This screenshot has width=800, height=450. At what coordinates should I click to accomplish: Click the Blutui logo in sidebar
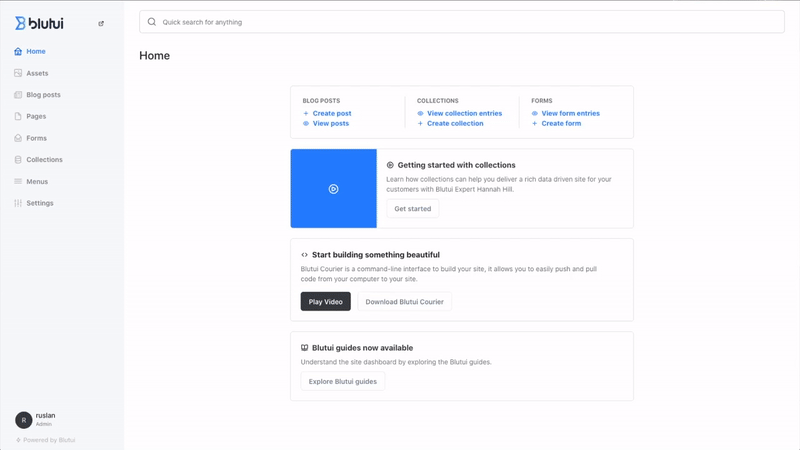(x=39, y=23)
